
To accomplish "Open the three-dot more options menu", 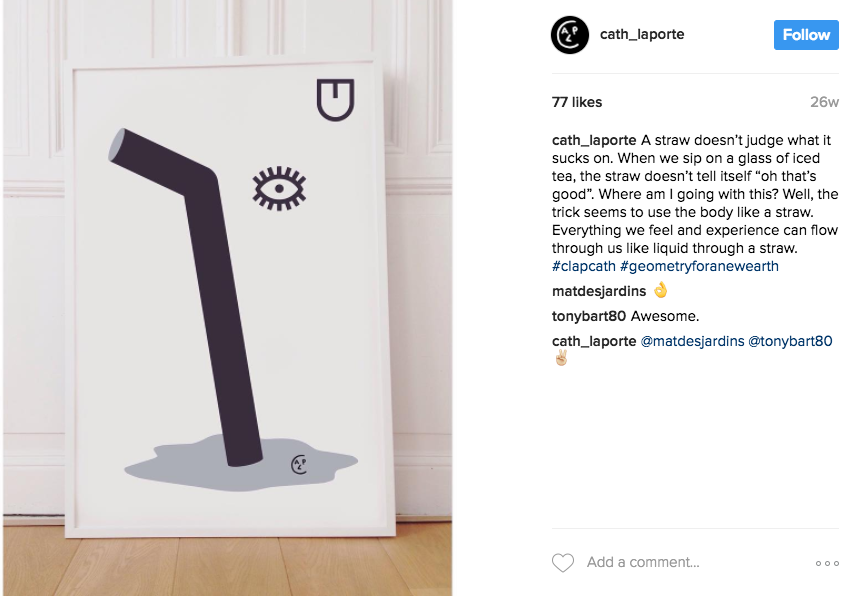I will coord(827,563).
